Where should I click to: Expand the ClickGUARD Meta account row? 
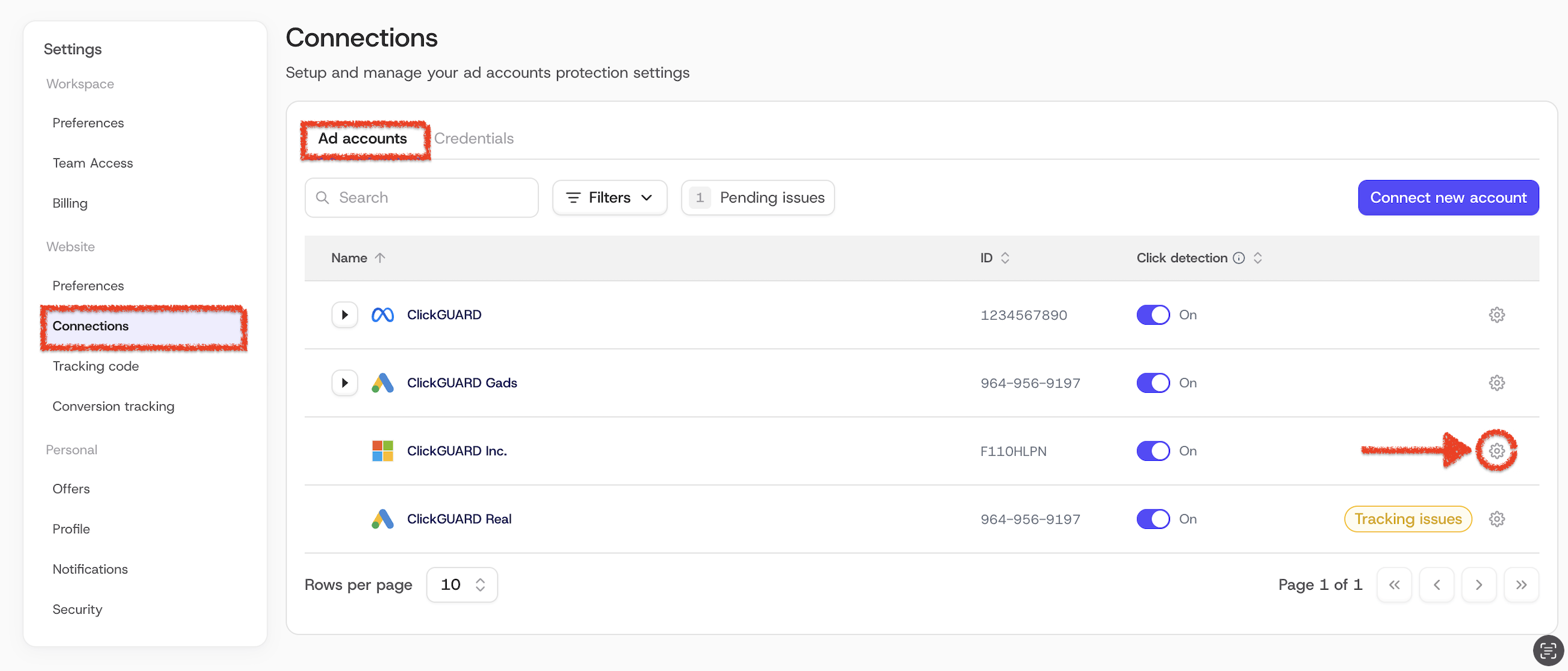point(344,315)
